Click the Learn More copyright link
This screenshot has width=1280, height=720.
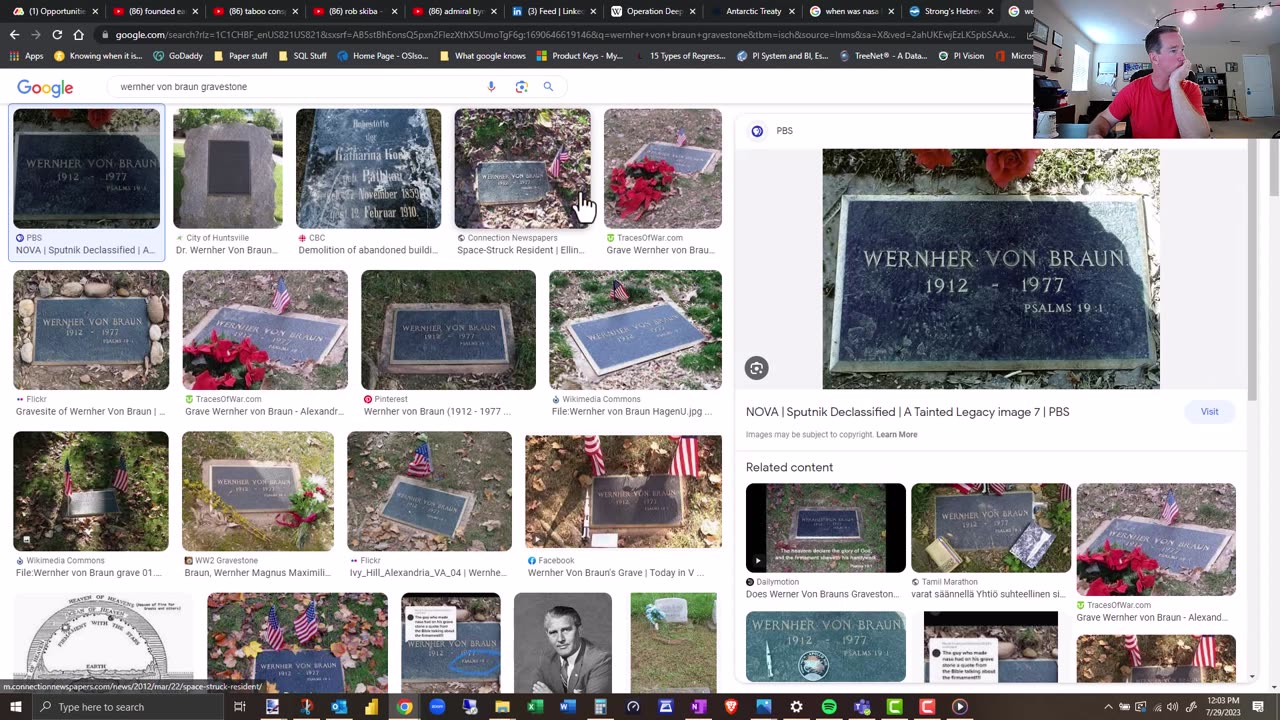(x=896, y=435)
